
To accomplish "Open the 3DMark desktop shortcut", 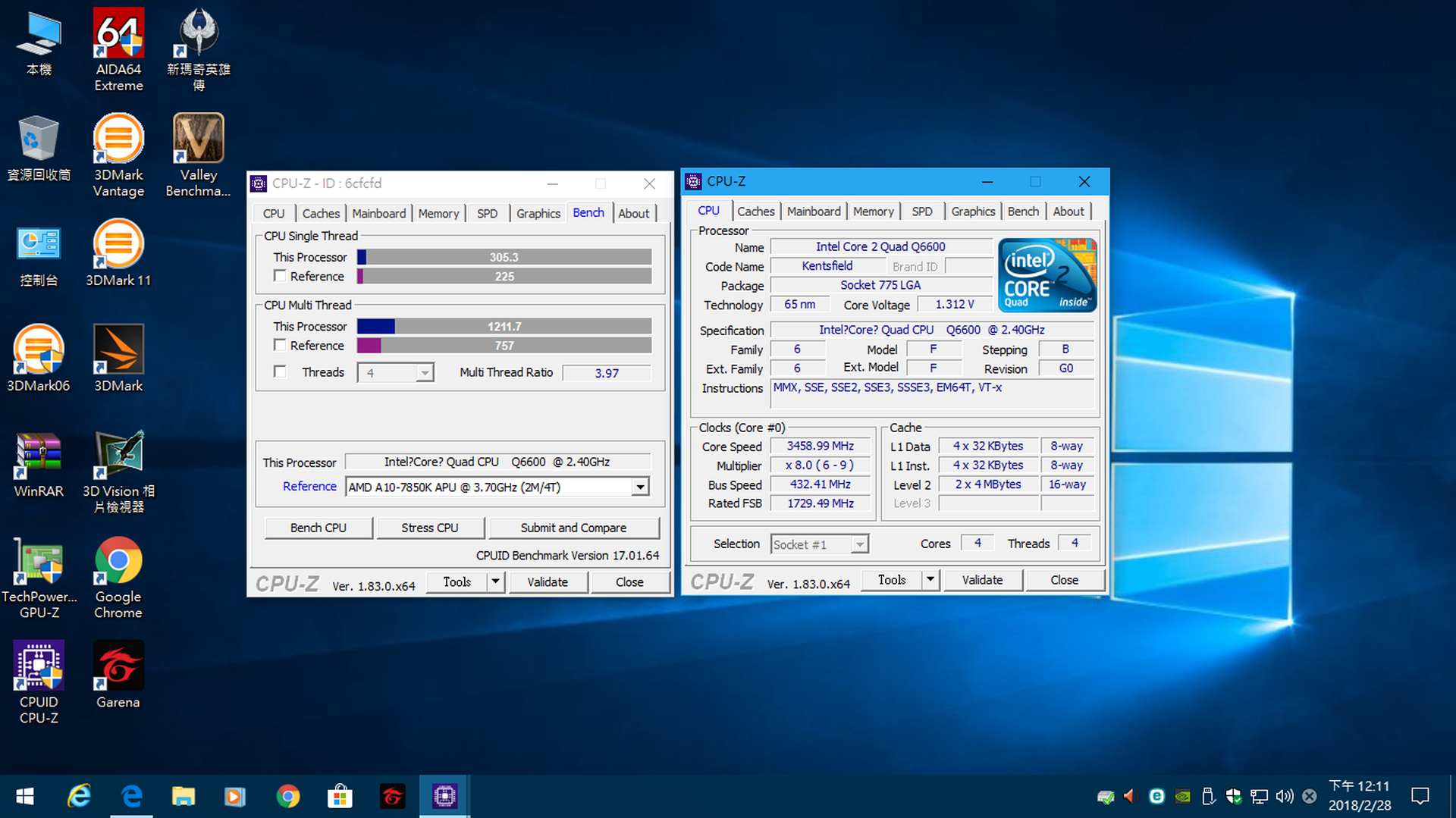I will click(118, 359).
